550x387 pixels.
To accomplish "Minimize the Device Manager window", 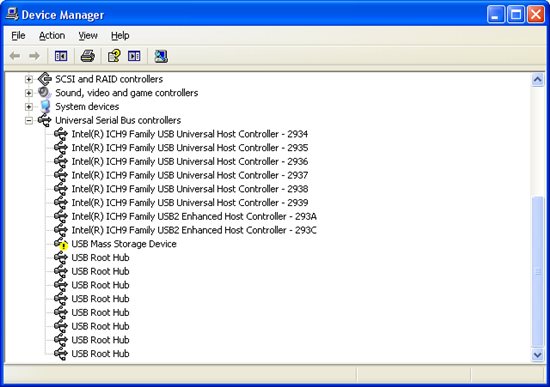I will pyautogui.click(x=496, y=15).
